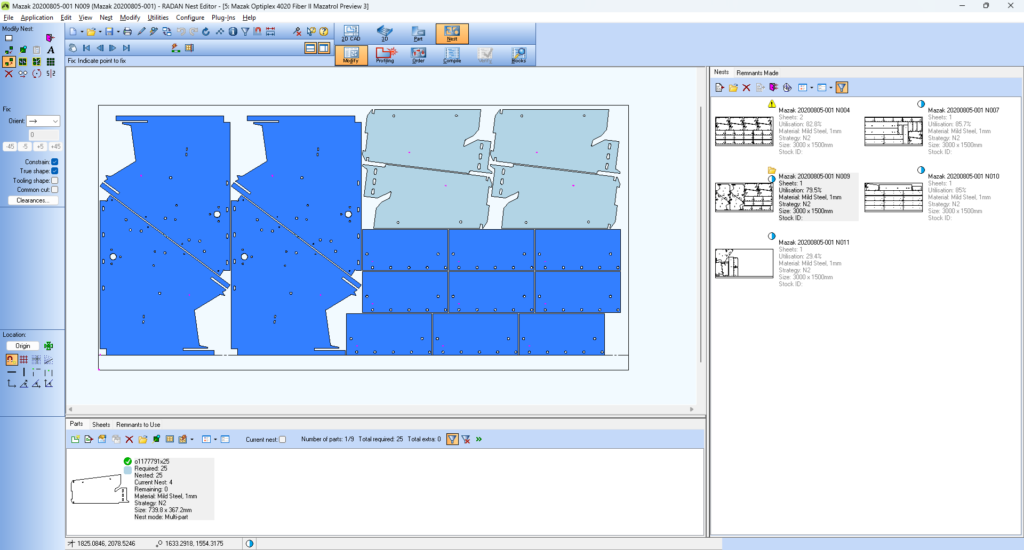Select the N011 nest thumbnail

click(x=744, y=262)
